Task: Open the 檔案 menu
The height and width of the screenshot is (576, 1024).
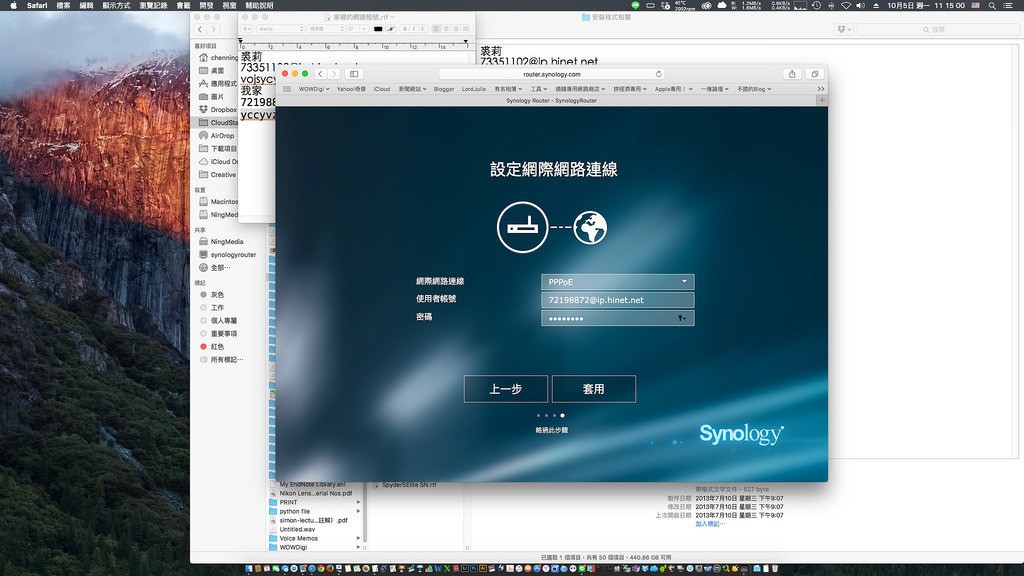Action: [63, 5]
